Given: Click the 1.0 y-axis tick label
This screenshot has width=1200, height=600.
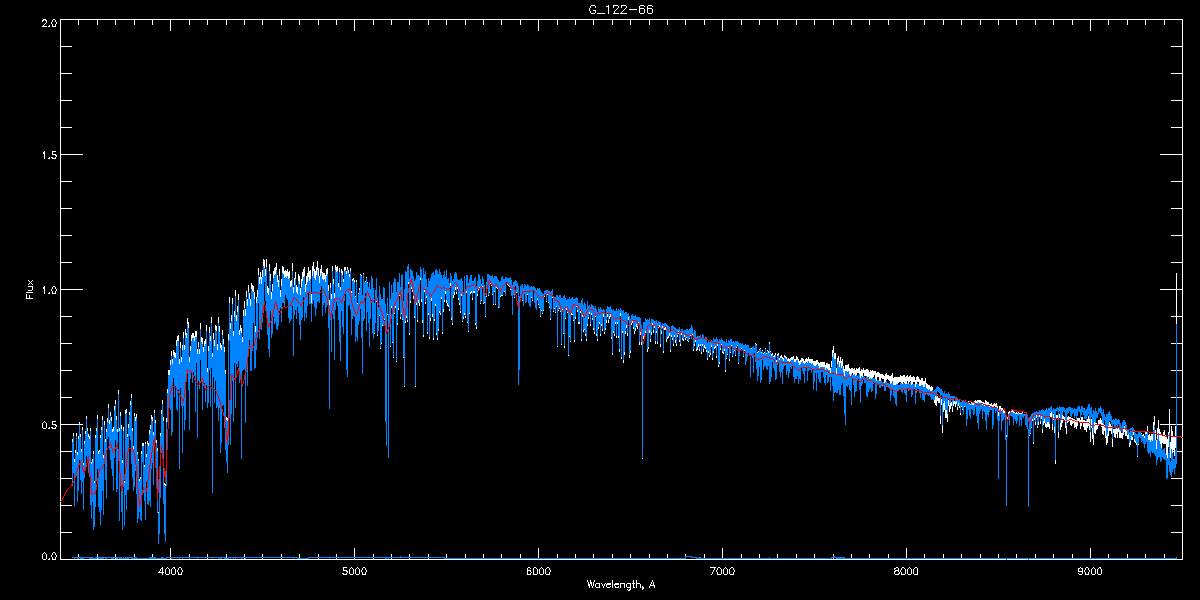Looking at the screenshot, I should [x=48, y=290].
